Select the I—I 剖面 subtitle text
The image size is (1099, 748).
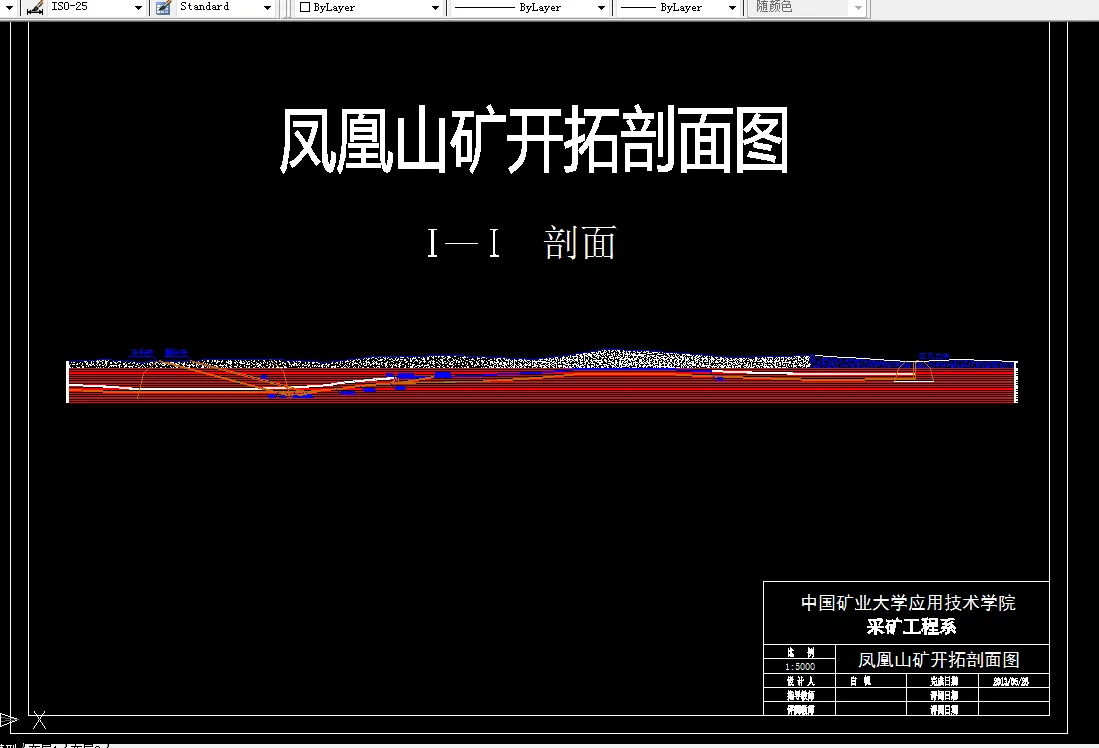coord(521,241)
